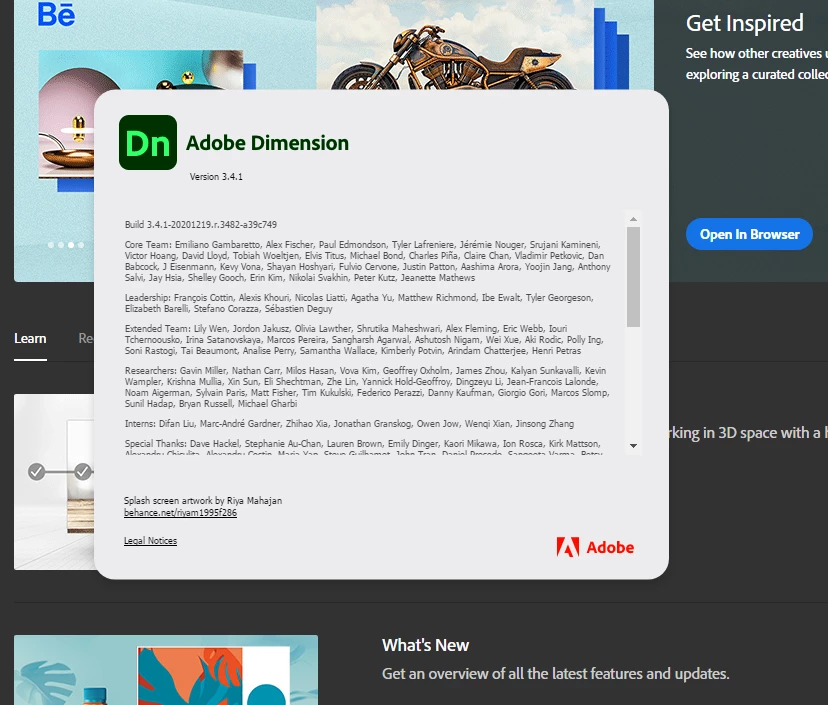Viewport: 828px width, 705px height.
Task: Click the Core Team credits paragraph
Action: pos(368,261)
